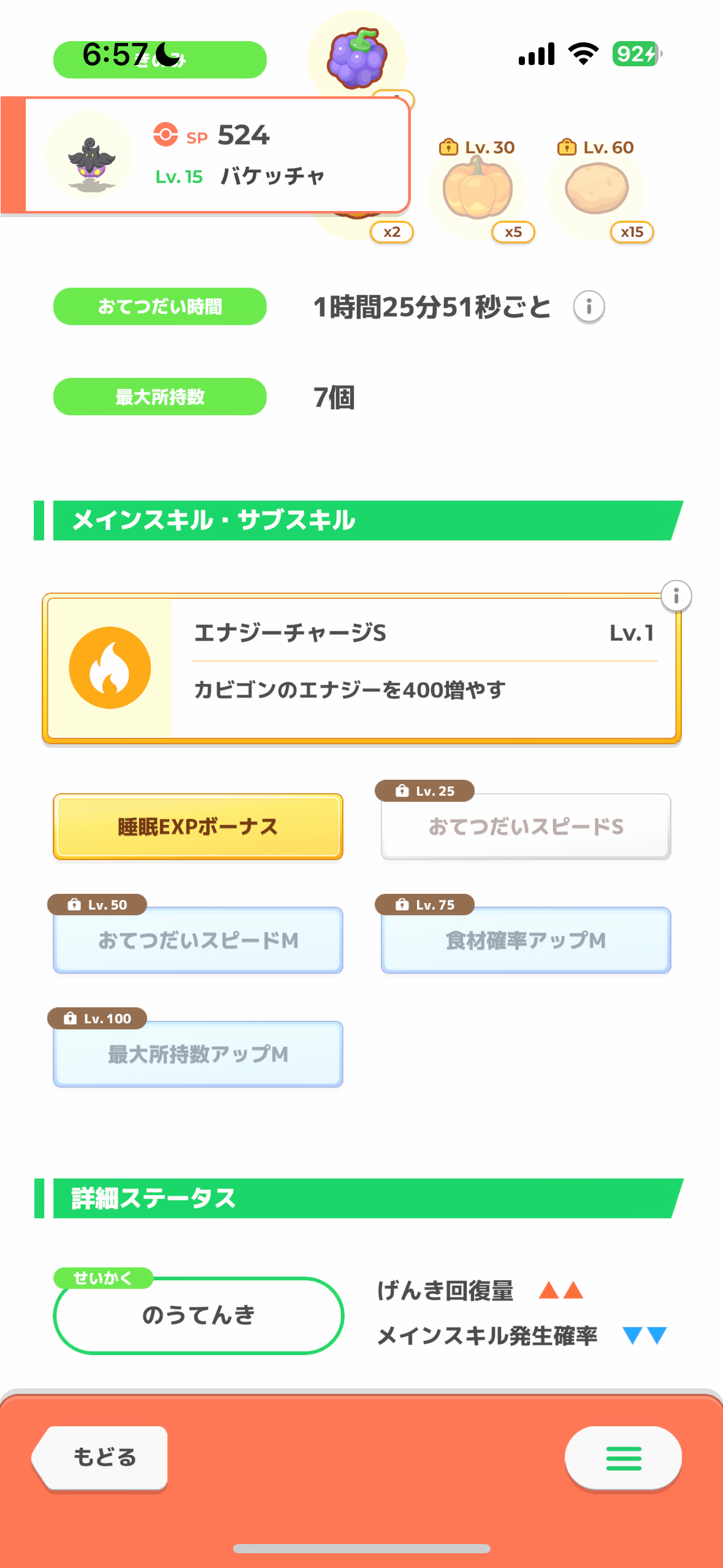Tap the orange flame skill icon
This screenshot has width=723, height=1568.
click(x=110, y=668)
